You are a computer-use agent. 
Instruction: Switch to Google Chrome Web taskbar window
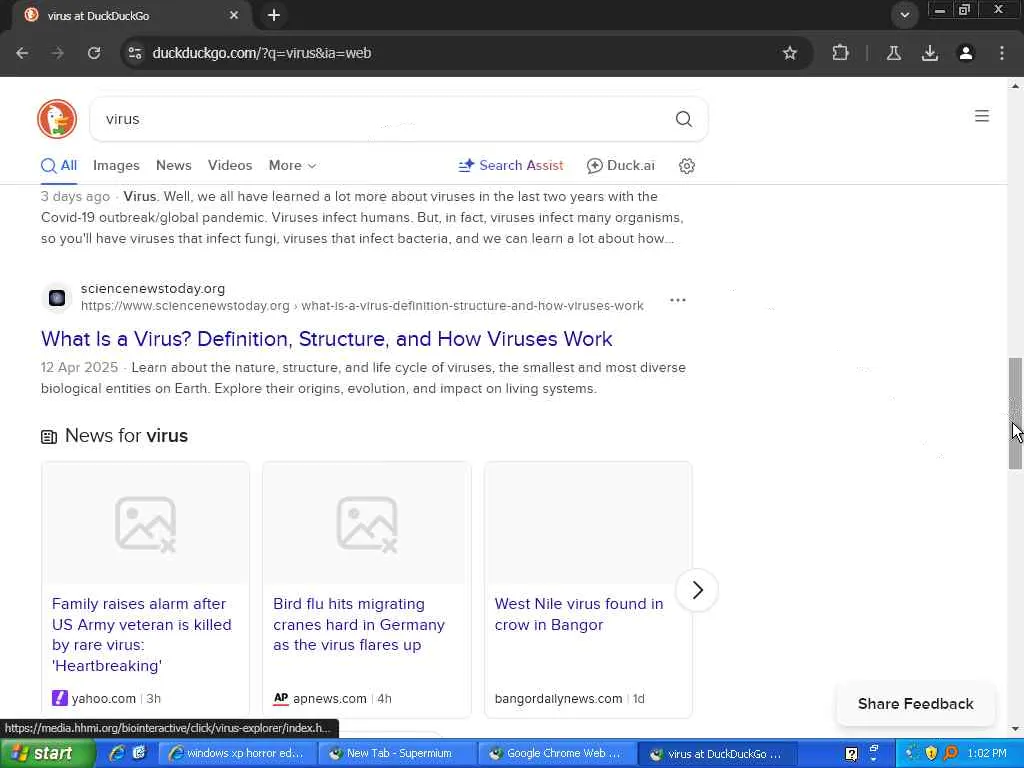556,754
